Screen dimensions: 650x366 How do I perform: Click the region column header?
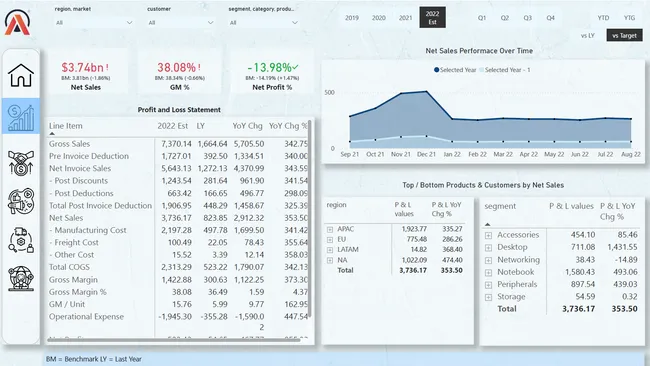tap(336, 205)
